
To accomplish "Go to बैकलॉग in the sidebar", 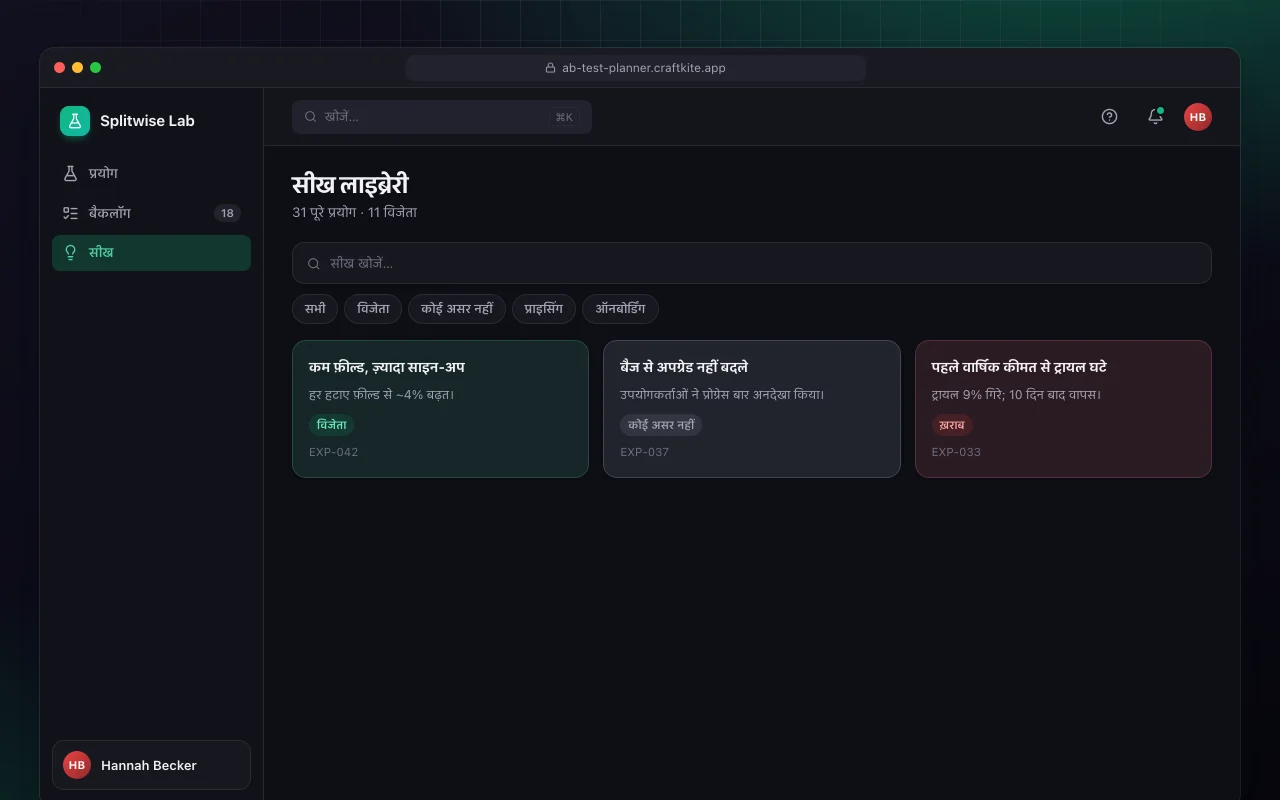I will 151,213.
